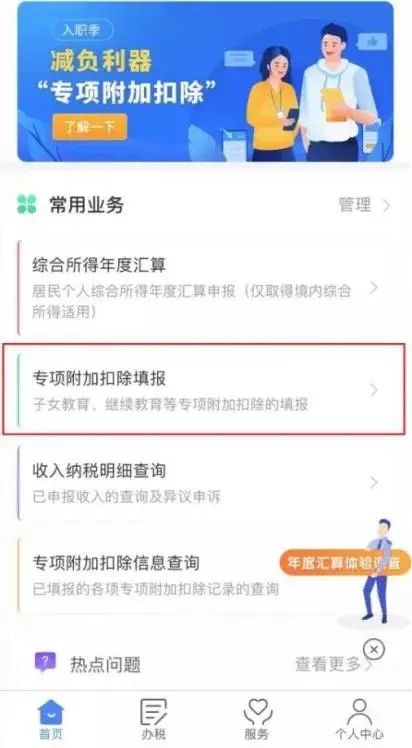Go to 个人中心 person icon

coord(360,712)
